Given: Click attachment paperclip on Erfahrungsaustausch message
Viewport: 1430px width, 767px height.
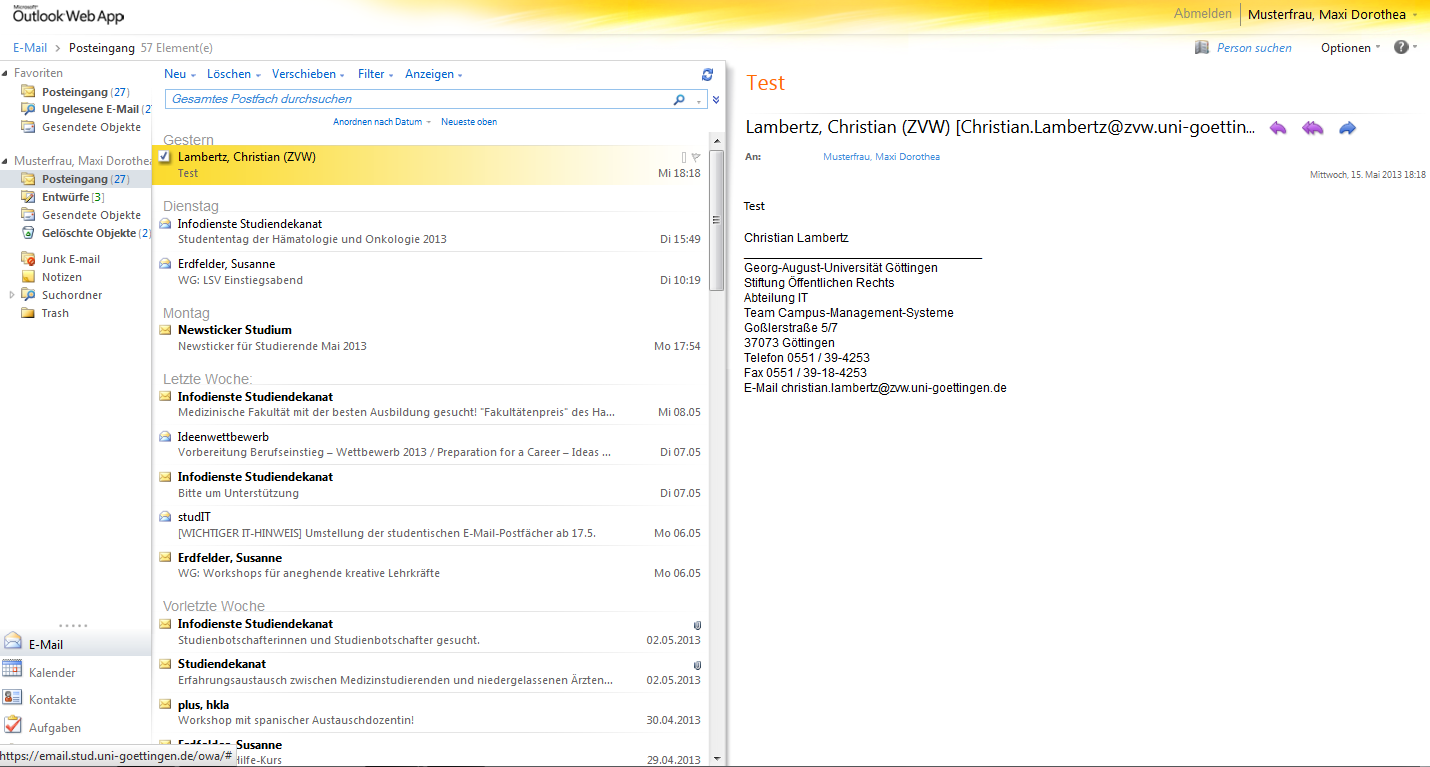Looking at the screenshot, I should [x=697, y=665].
